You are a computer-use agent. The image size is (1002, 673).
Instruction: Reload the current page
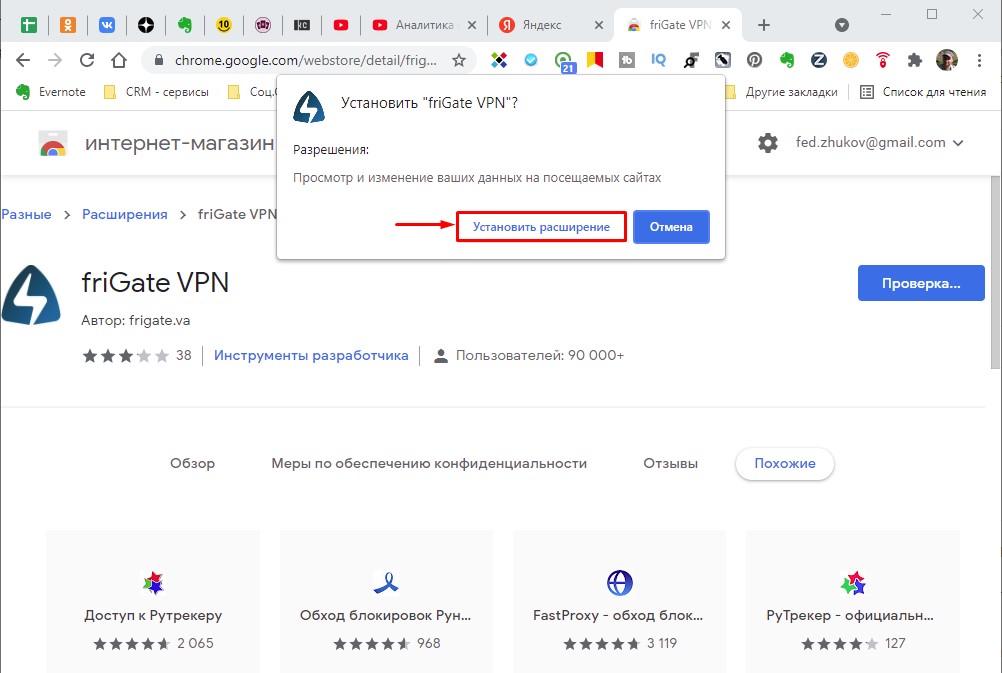point(87,60)
